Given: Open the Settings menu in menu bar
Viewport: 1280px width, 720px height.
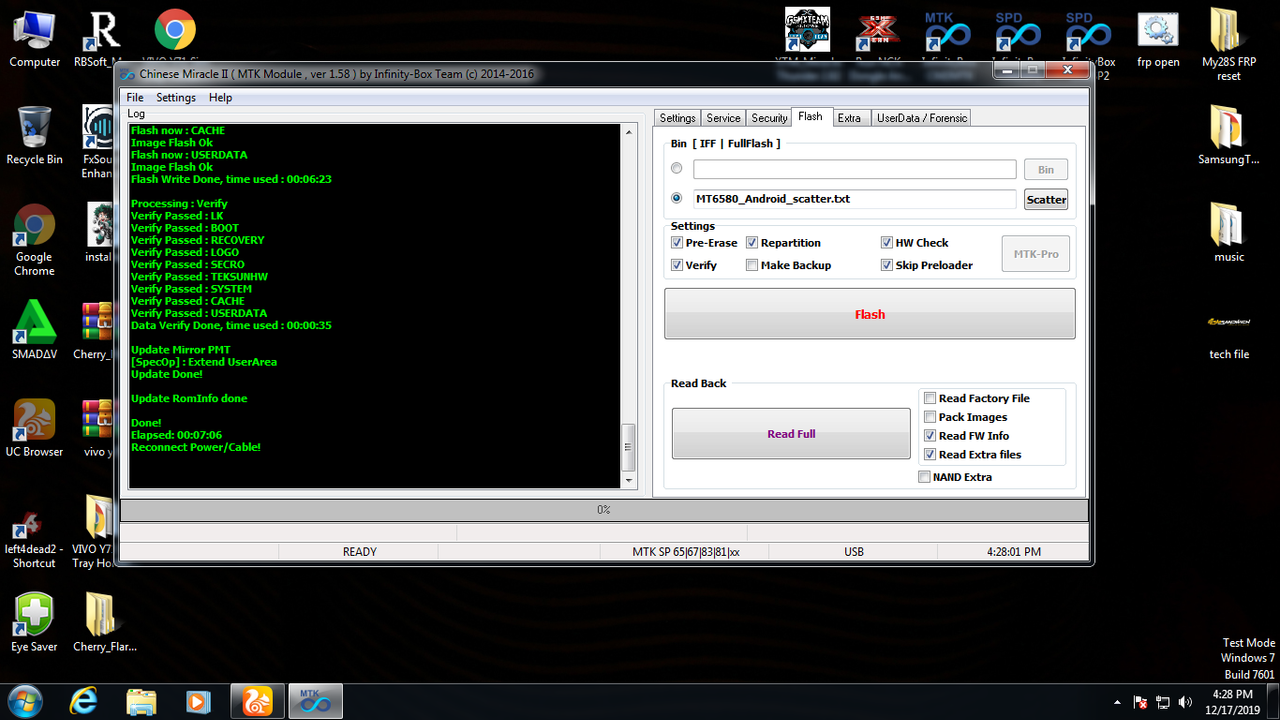Looking at the screenshot, I should (176, 97).
